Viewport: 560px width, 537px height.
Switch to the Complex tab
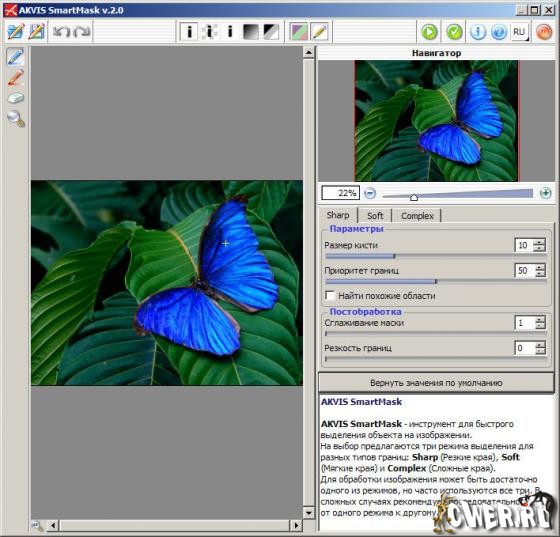(x=417, y=216)
